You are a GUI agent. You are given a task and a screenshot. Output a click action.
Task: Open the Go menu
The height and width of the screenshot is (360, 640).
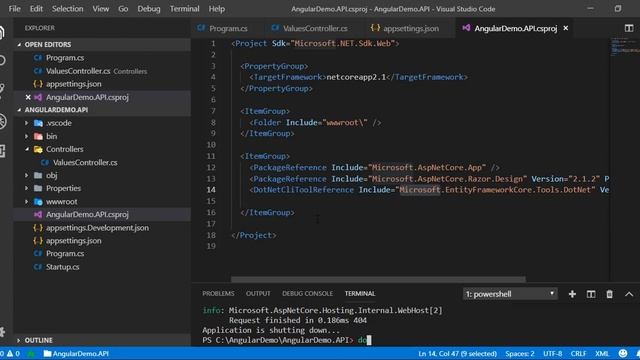pos(123,9)
